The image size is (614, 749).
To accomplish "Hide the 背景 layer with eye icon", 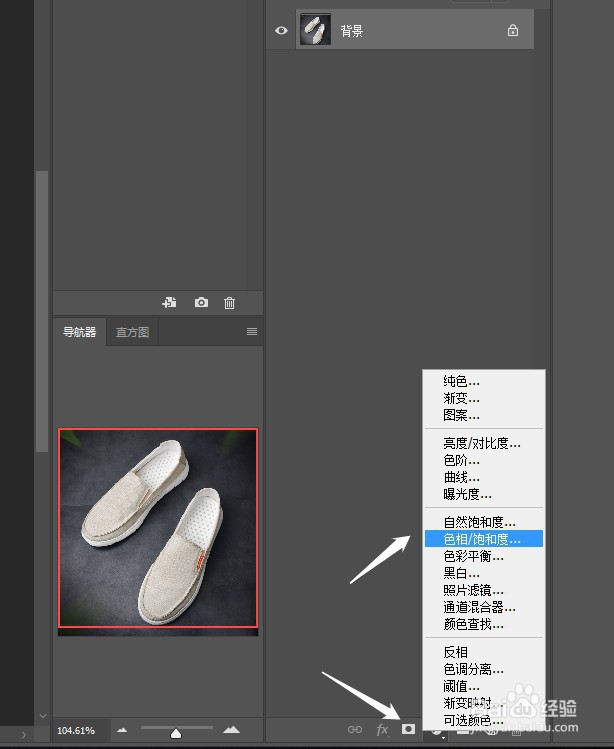I will coord(281,31).
